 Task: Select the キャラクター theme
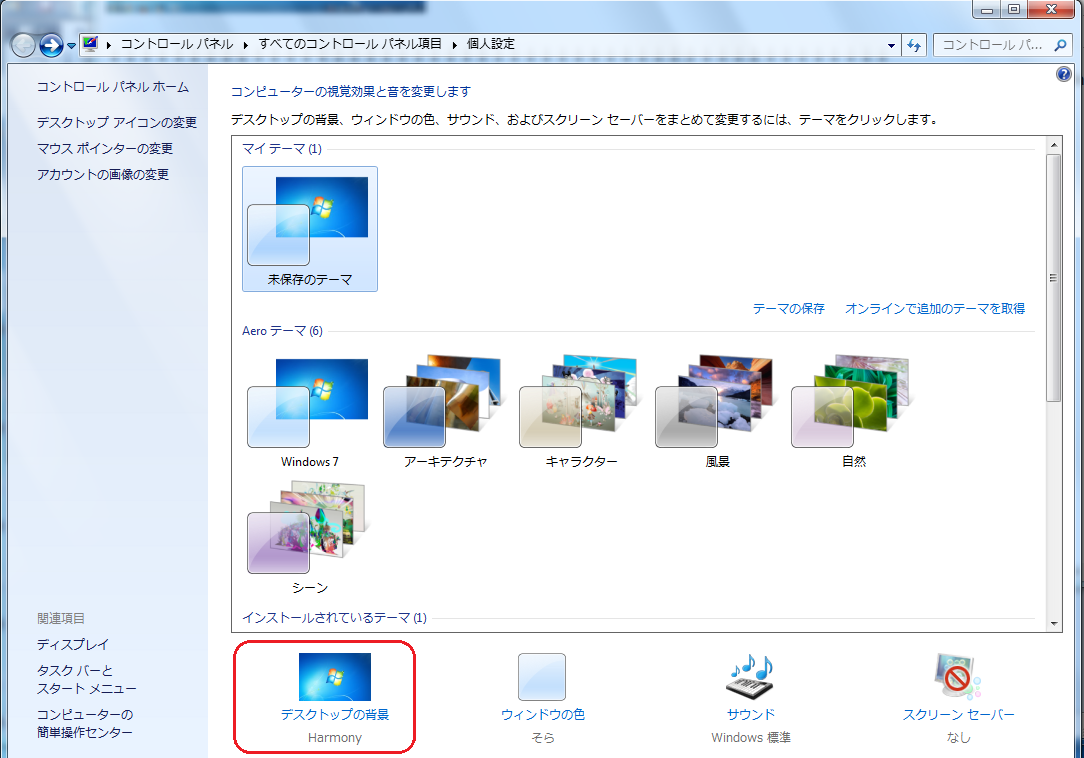click(581, 412)
